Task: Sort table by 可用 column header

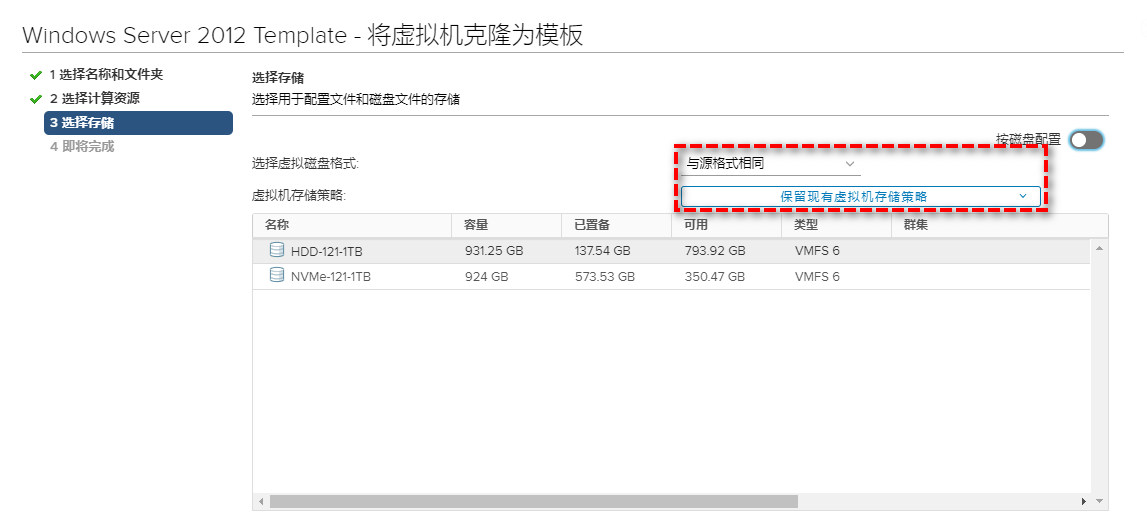Action: click(696, 225)
